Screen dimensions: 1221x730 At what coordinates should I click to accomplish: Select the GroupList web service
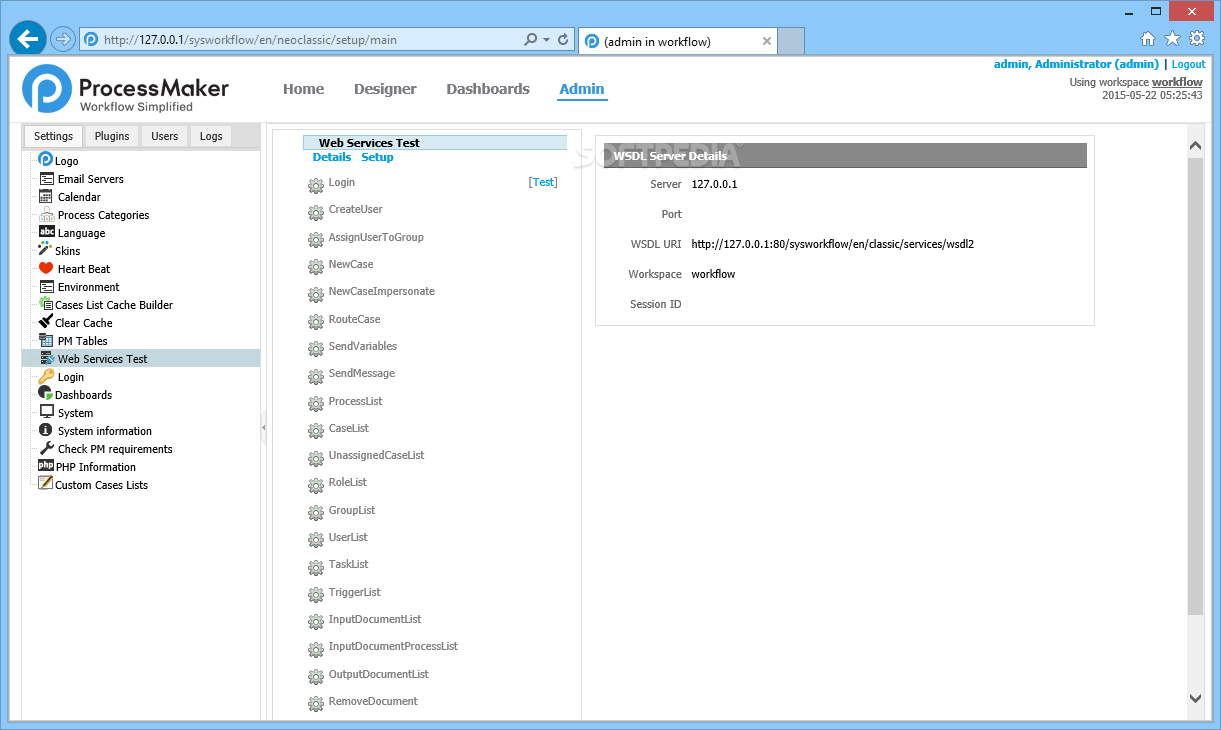352,510
